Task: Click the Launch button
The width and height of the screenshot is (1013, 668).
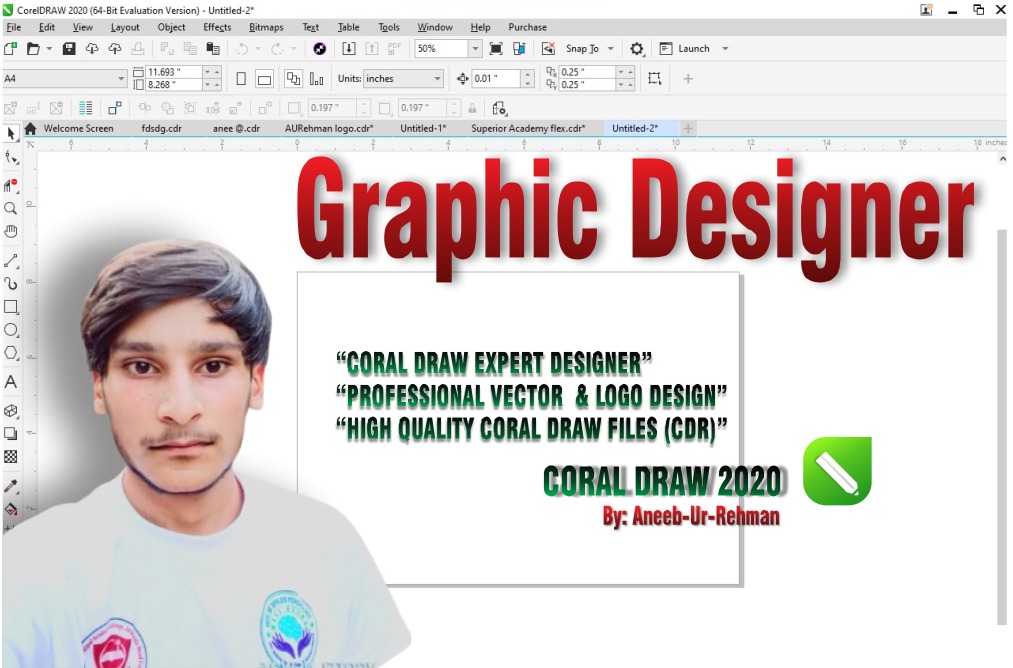Action: (x=693, y=48)
